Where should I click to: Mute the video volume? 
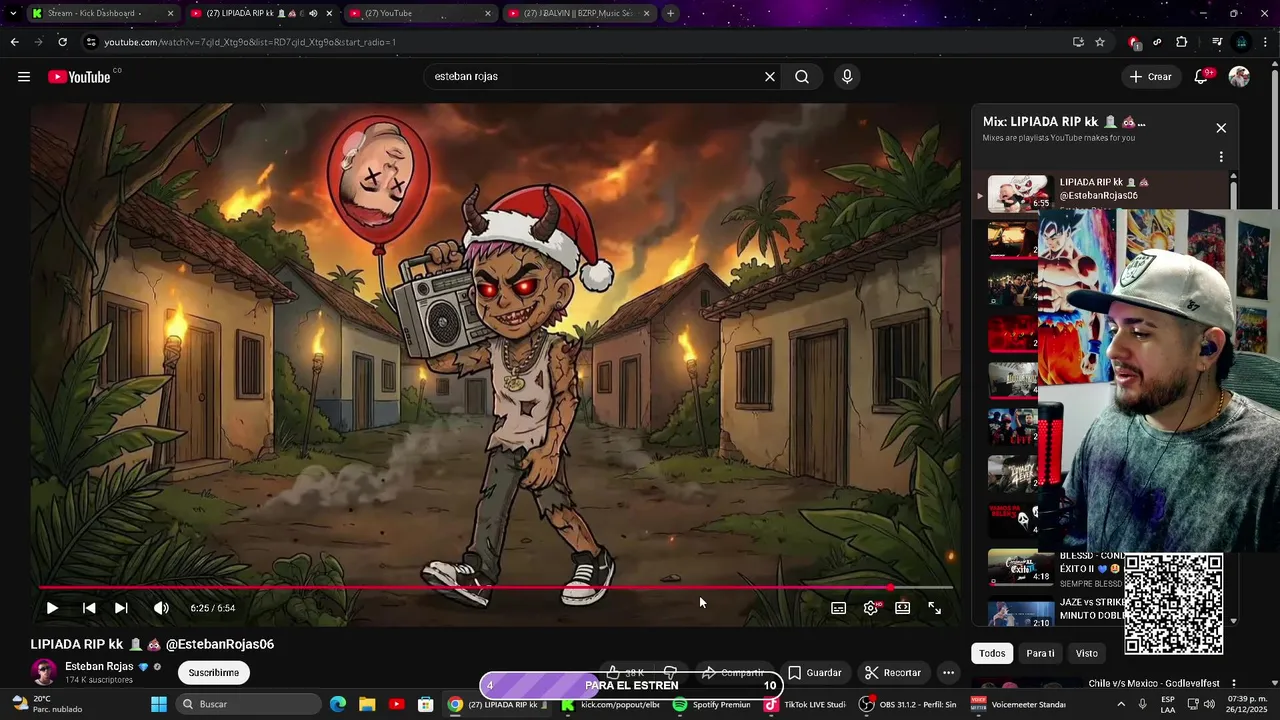(x=161, y=608)
